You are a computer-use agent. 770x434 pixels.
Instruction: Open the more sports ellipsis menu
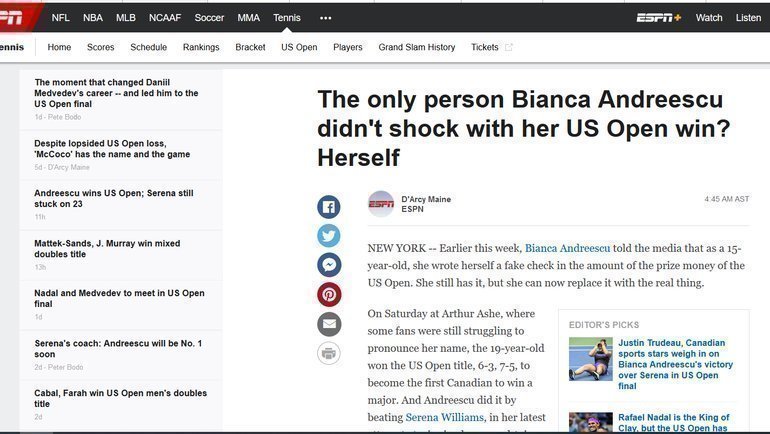326,18
